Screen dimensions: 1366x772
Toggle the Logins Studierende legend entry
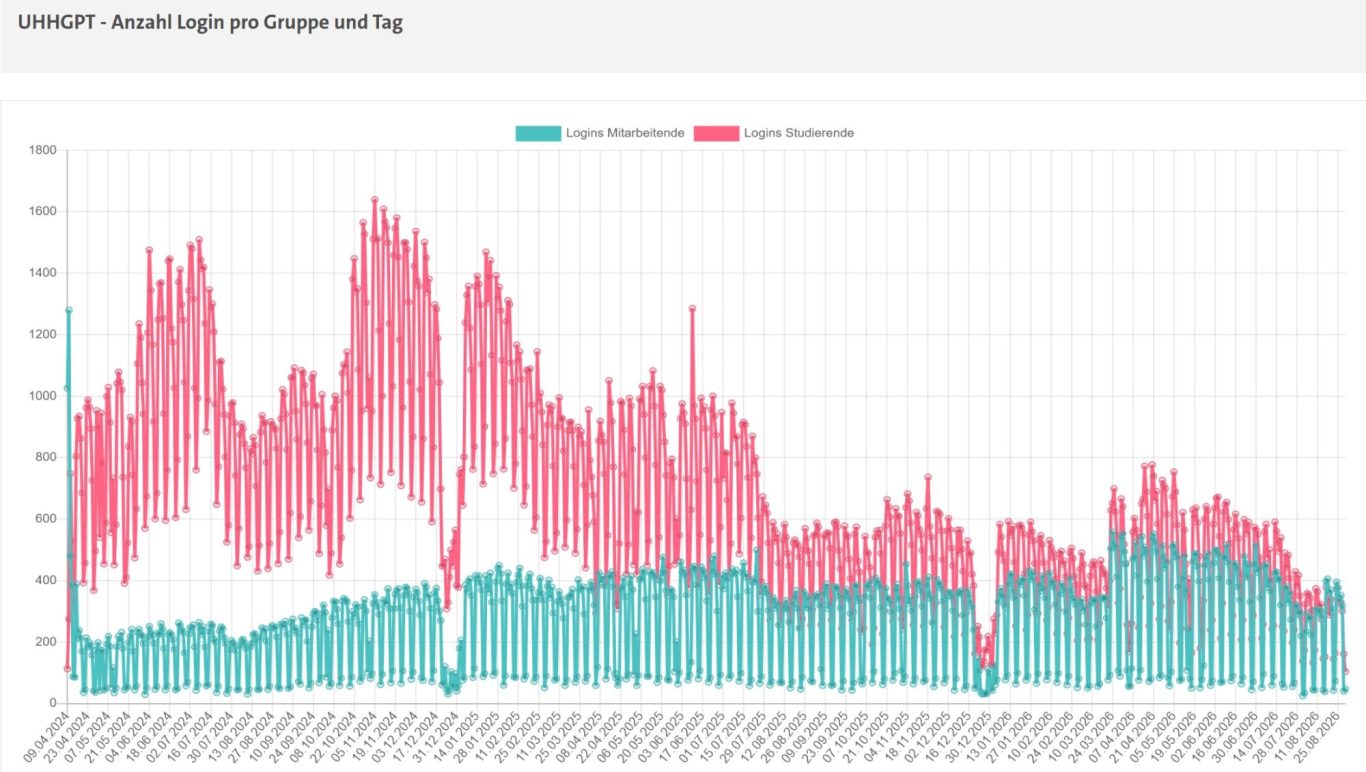pos(774,133)
